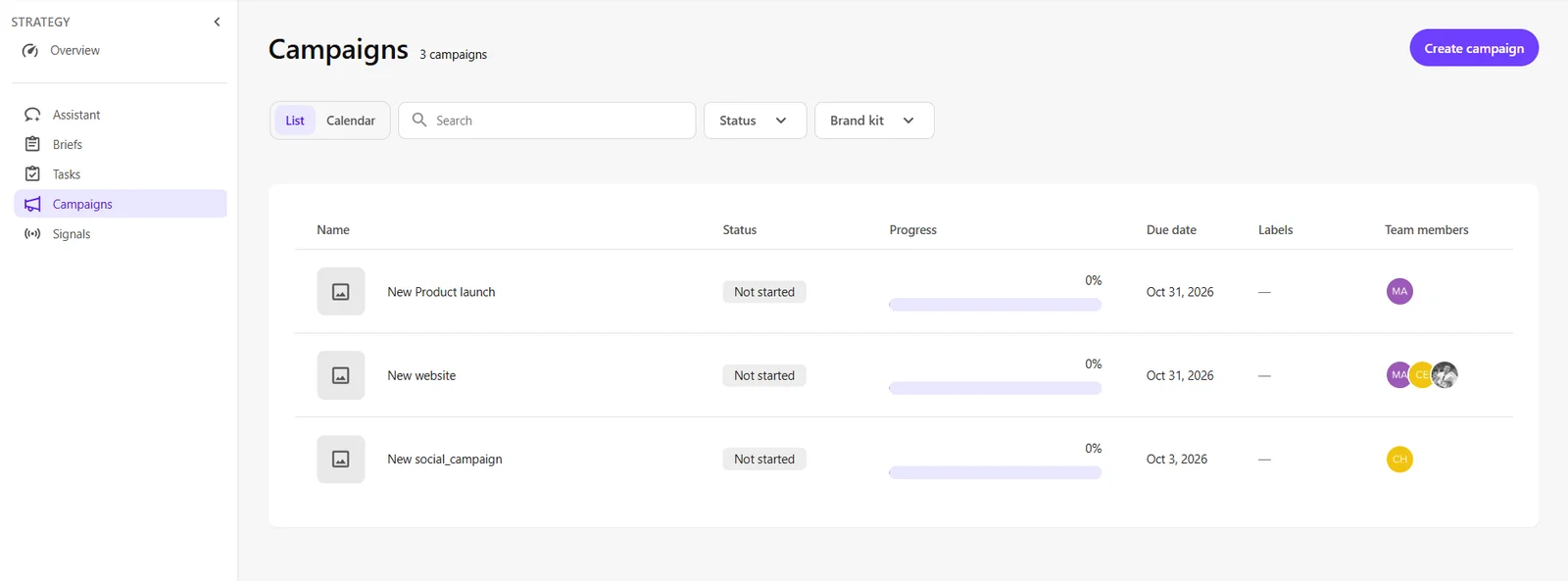Open the New website campaign
Screen dimensions: 1568x581
click(x=421, y=375)
